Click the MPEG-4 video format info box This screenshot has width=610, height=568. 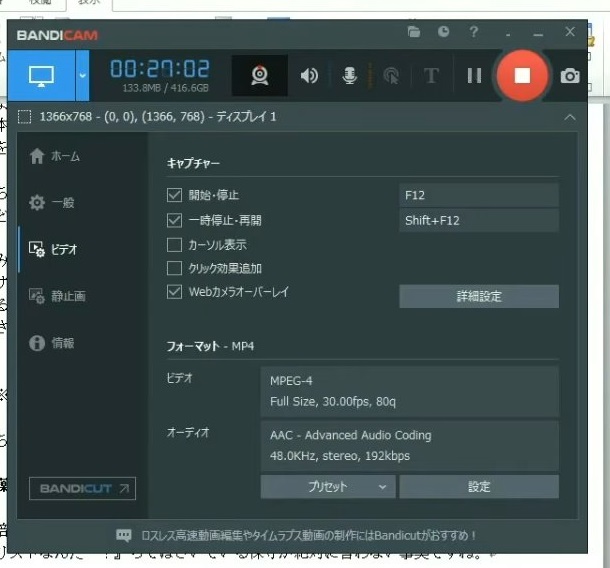click(x=410, y=391)
